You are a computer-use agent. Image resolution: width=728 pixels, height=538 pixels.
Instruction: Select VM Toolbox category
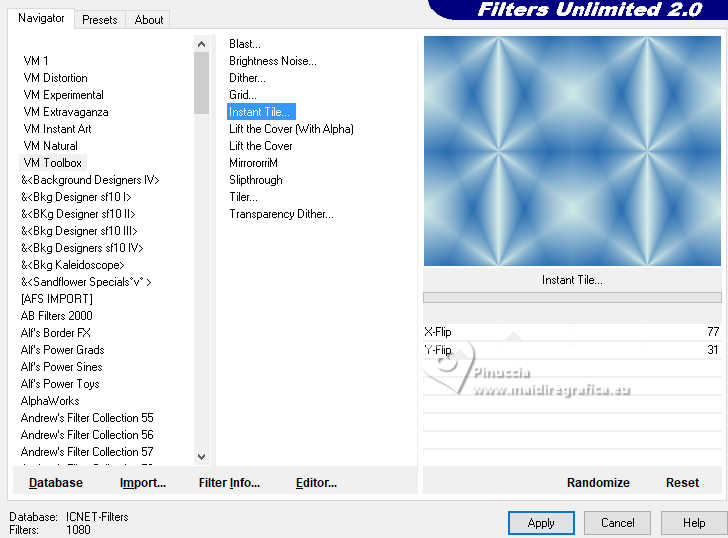(52, 163)
